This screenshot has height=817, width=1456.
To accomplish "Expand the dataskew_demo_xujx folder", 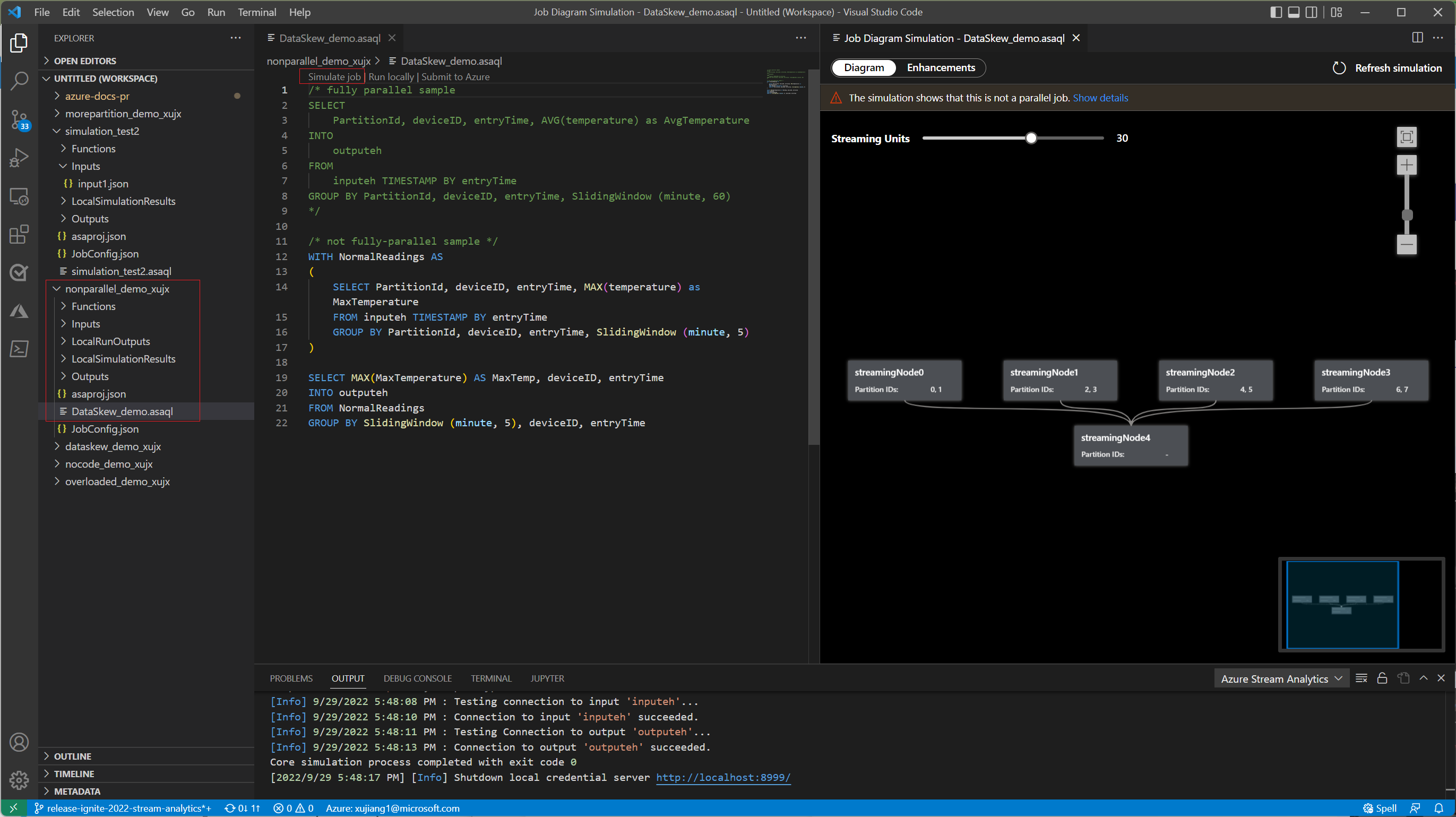I will (x=113, y=446).
